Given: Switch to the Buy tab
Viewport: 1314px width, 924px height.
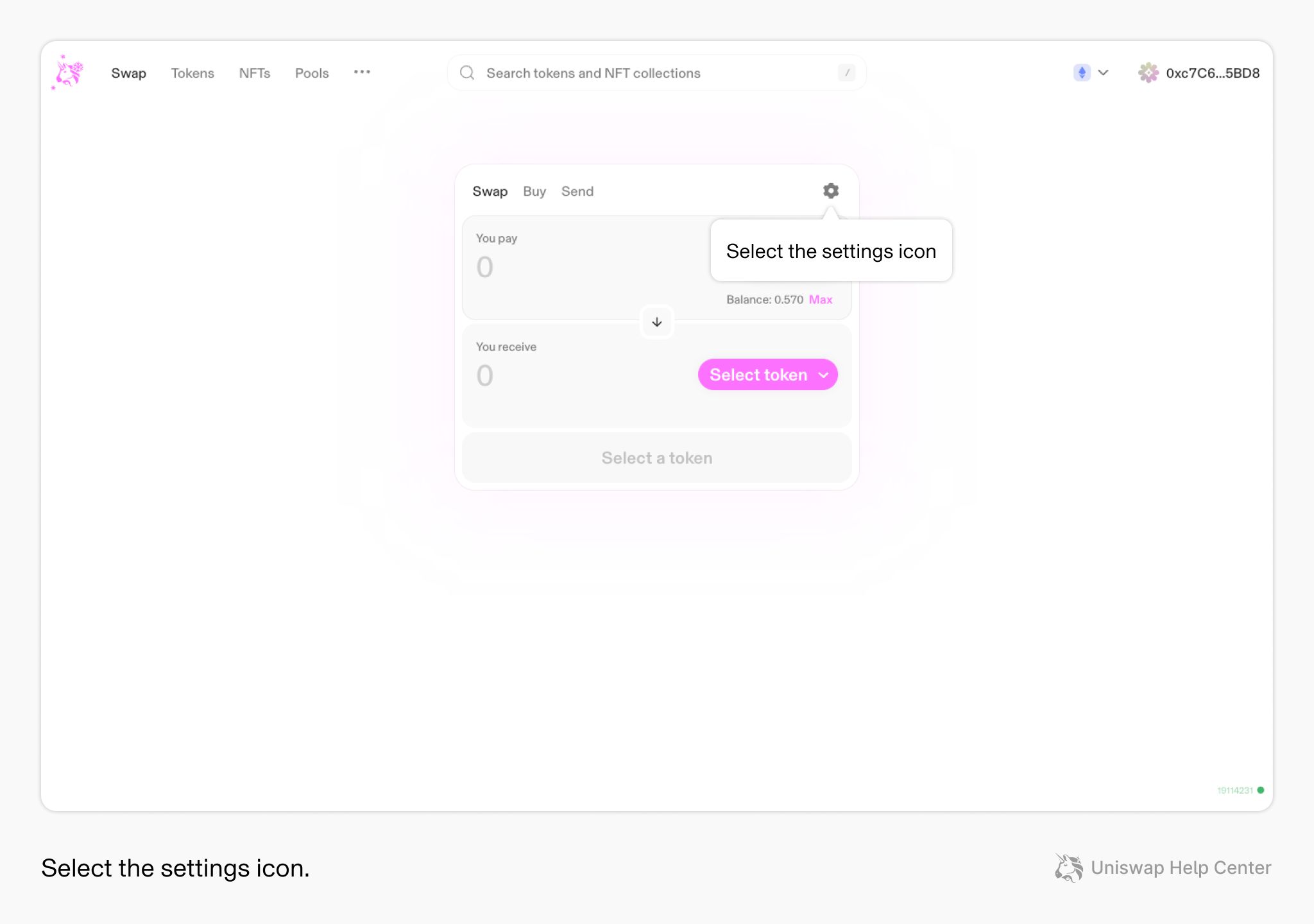Looking at the screenshot, I should point(534,191).
